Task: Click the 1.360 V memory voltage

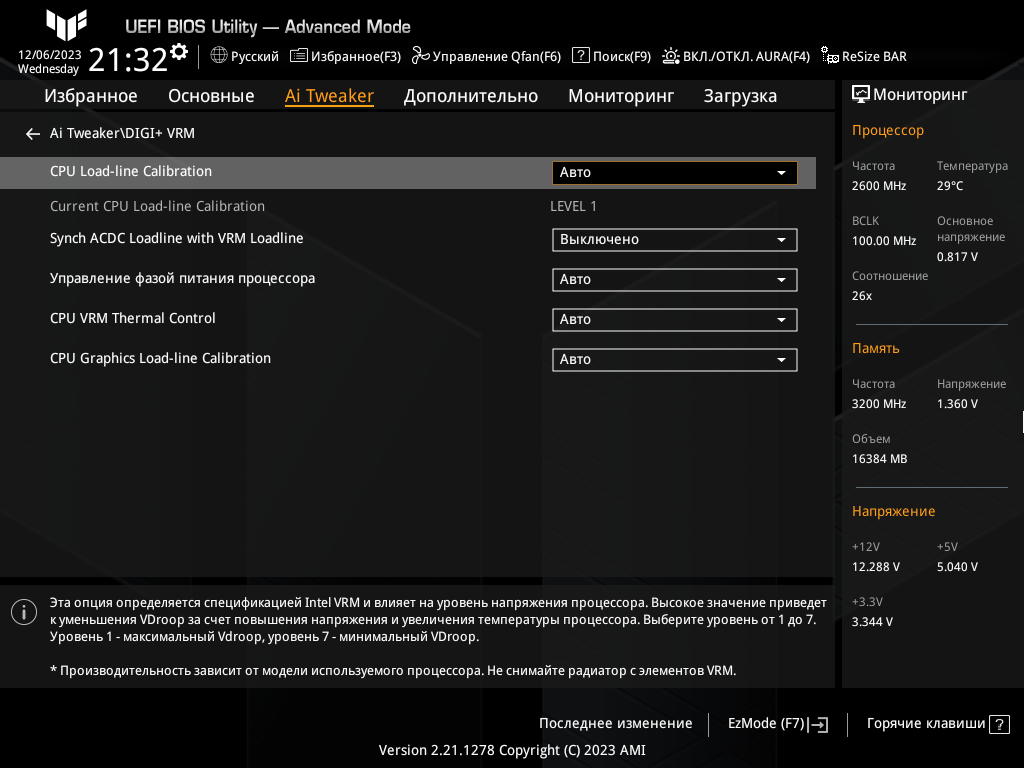Action: pyautogui.click(x=957, y=404)
